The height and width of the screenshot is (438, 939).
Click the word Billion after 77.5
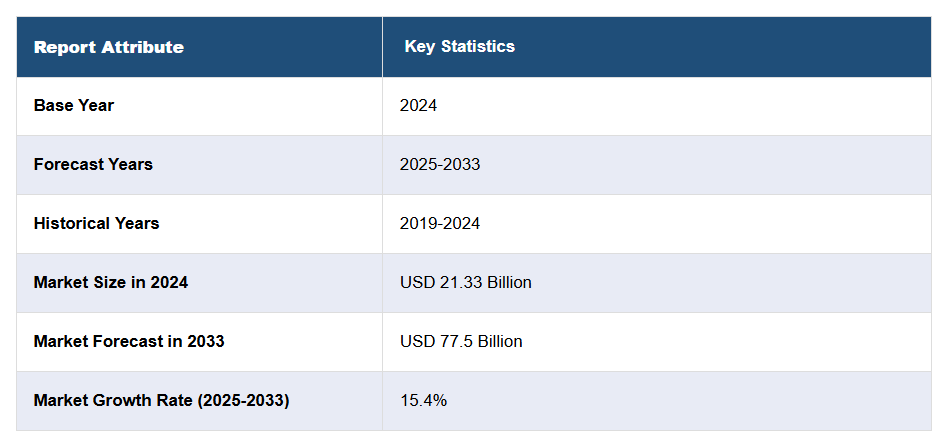pos(500,341)
